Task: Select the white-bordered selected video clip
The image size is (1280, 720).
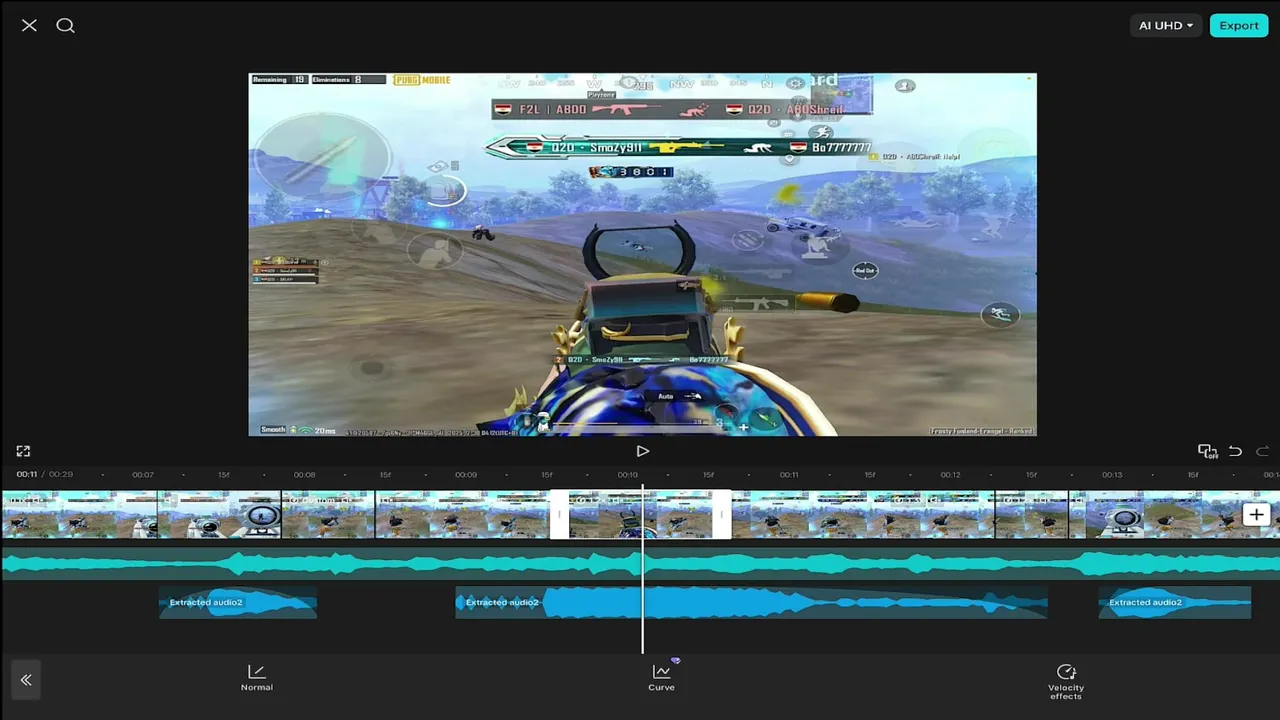Action: point(640,515)
